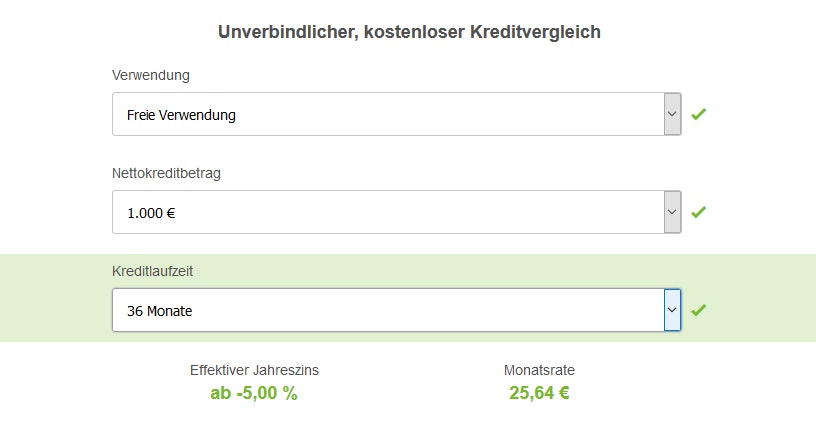Click the arrow button of Verwendung dropdown
The width and height of the screenshot is (816, 425).
tap(672, 114)
